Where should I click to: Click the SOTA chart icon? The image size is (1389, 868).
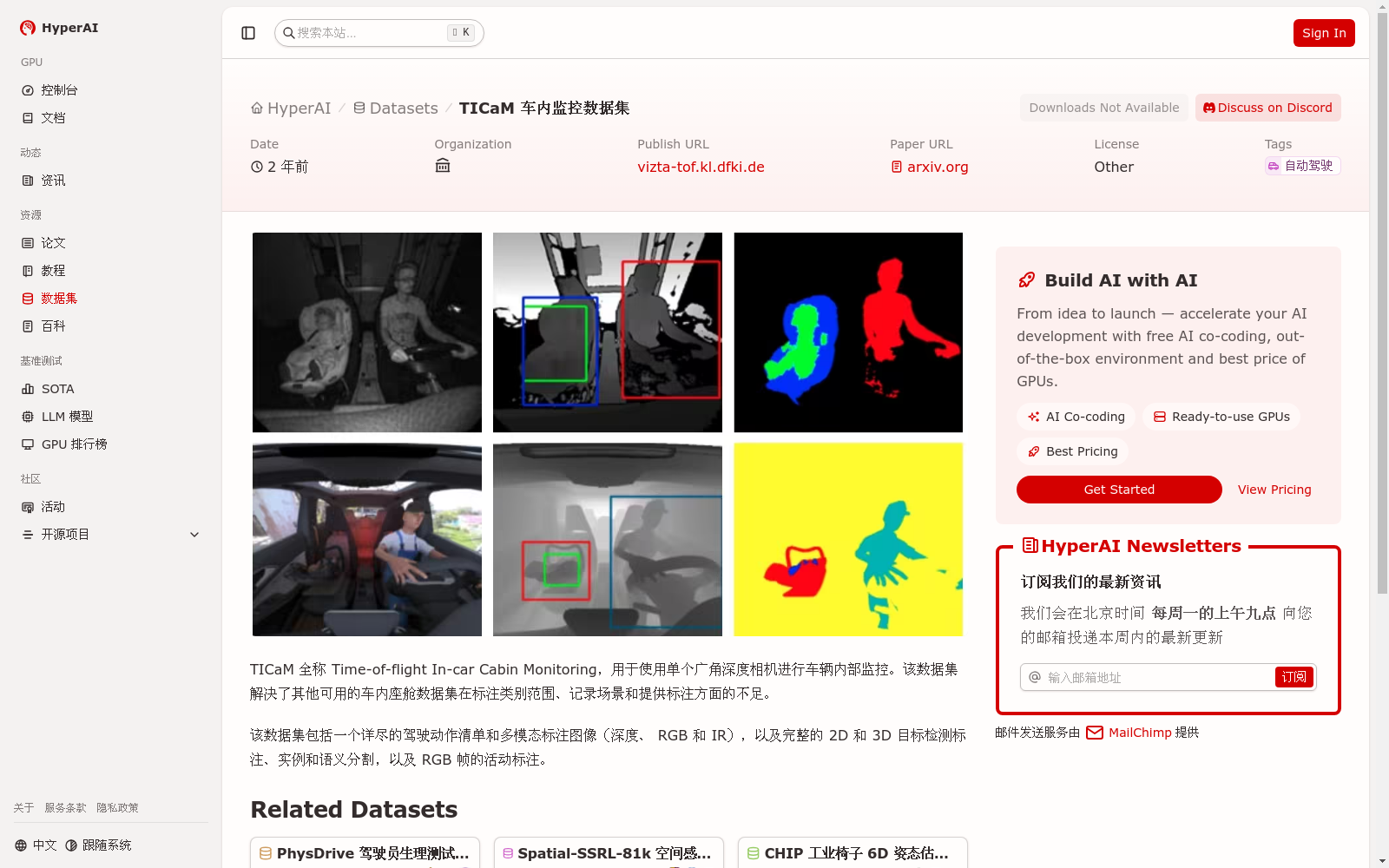[x=28, y=389]
